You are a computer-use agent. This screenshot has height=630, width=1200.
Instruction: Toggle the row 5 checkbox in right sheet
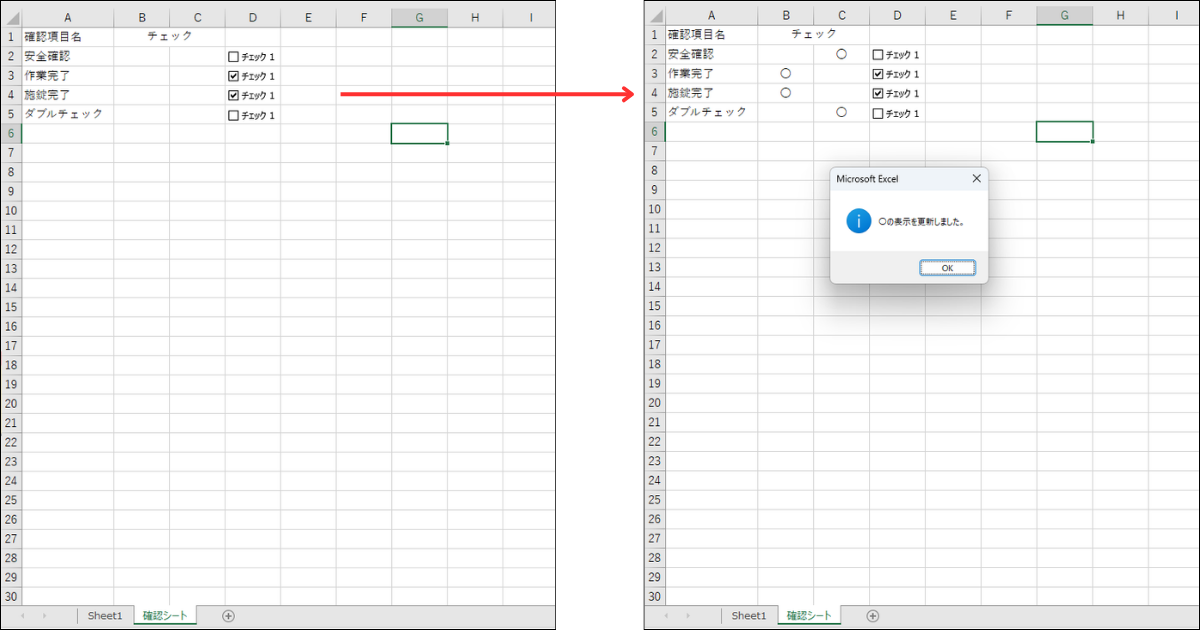point(878,113)
